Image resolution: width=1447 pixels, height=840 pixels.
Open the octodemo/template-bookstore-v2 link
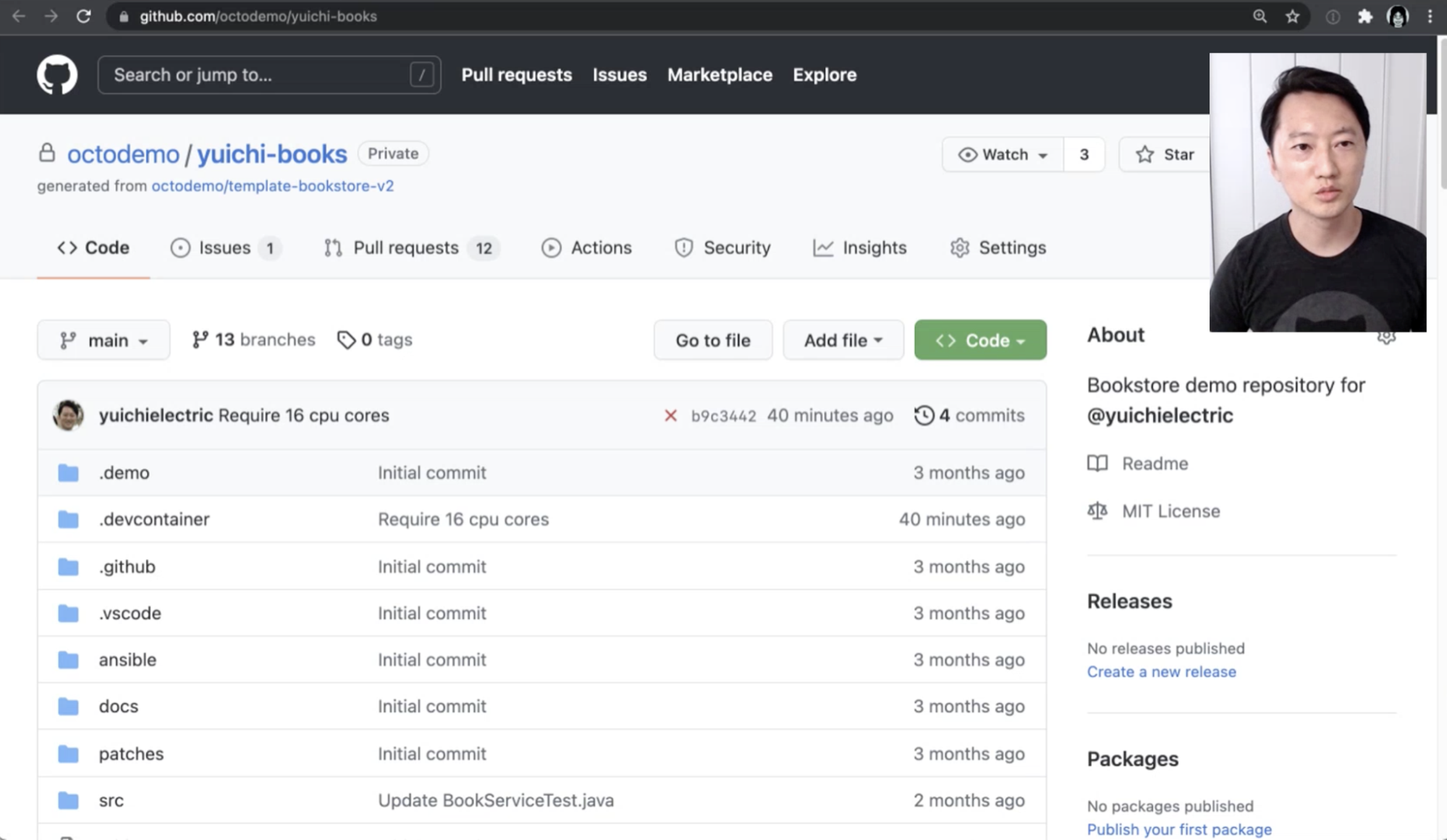[272, 186]
